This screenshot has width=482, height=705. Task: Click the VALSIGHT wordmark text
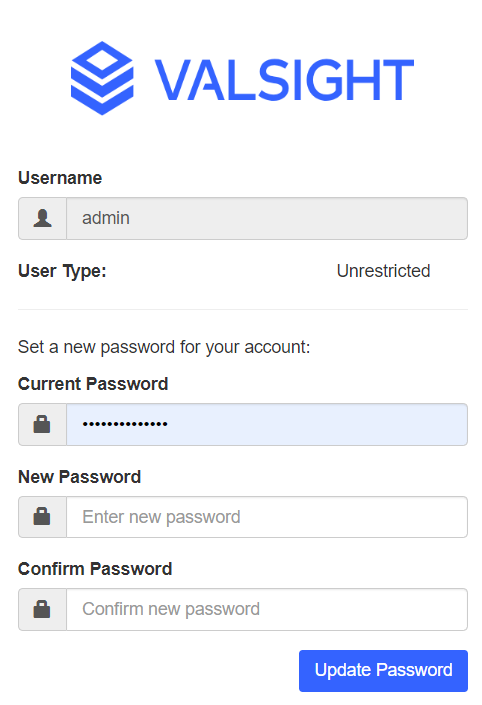pos(284,80)
